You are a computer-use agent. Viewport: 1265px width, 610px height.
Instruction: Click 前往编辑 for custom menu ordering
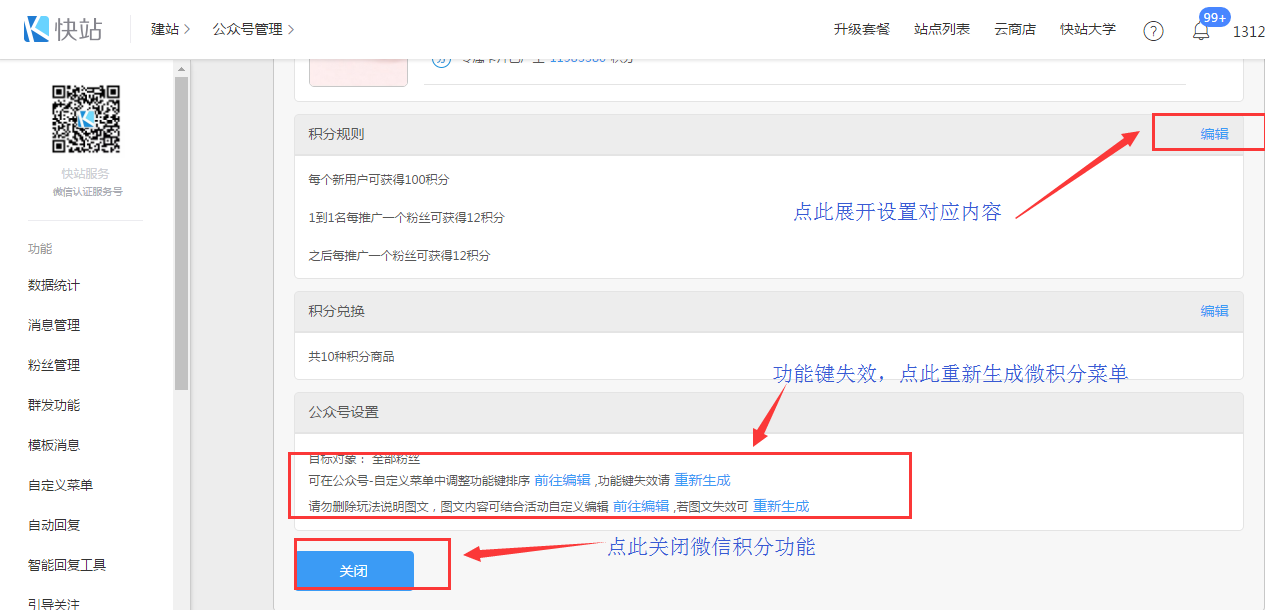pos(562,480)
